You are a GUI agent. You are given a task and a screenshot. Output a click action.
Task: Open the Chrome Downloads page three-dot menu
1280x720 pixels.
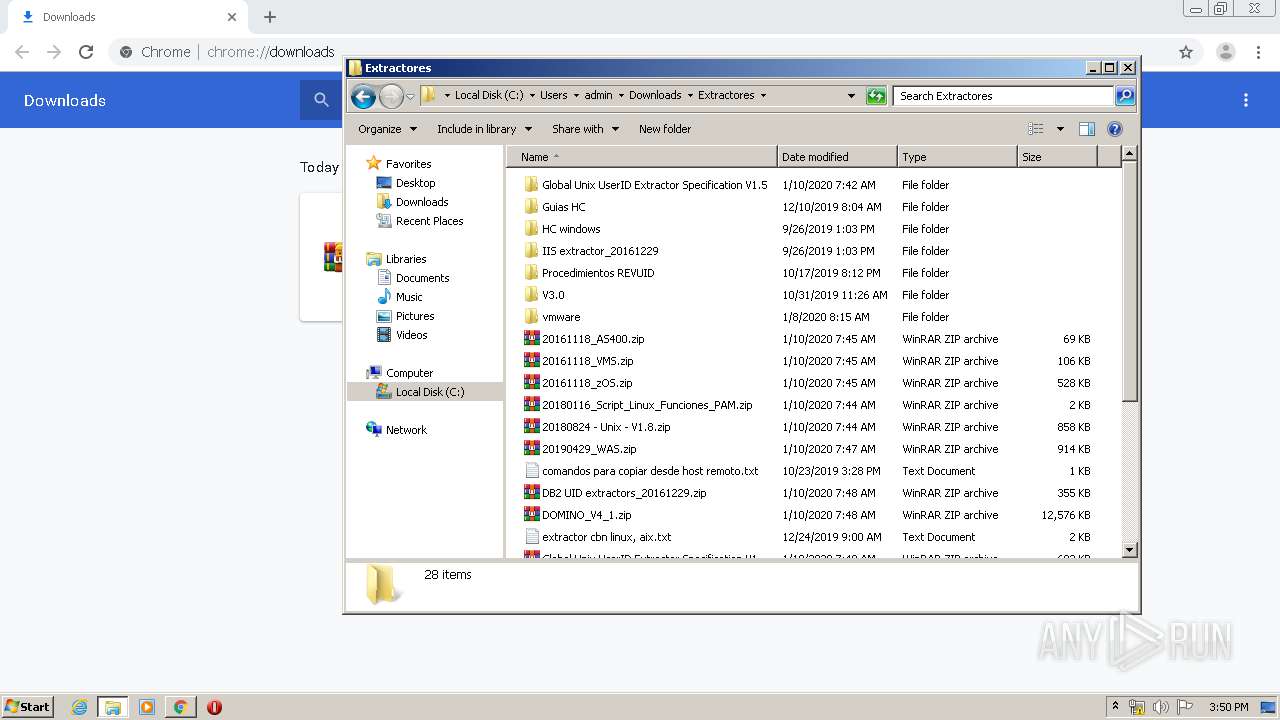pos(1246,100)
